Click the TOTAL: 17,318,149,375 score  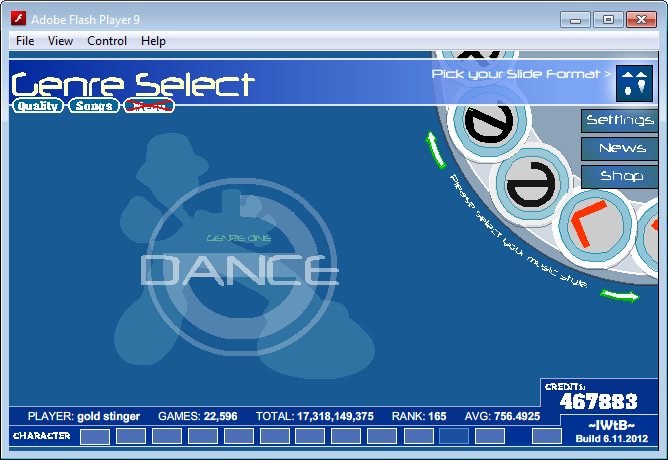click(x=315, y=416)
